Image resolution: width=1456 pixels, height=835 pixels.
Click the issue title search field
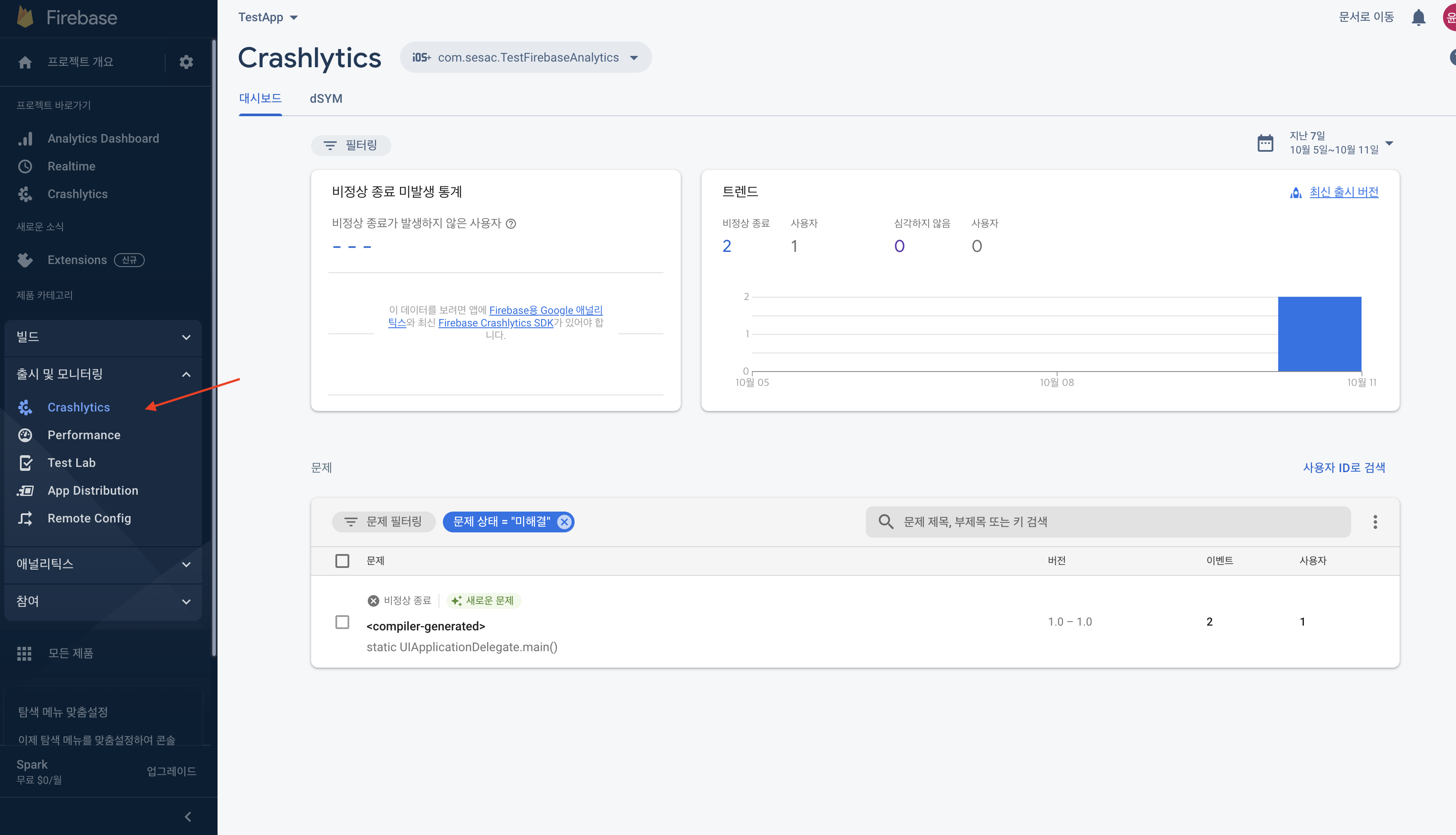(x=1118, y=522)
